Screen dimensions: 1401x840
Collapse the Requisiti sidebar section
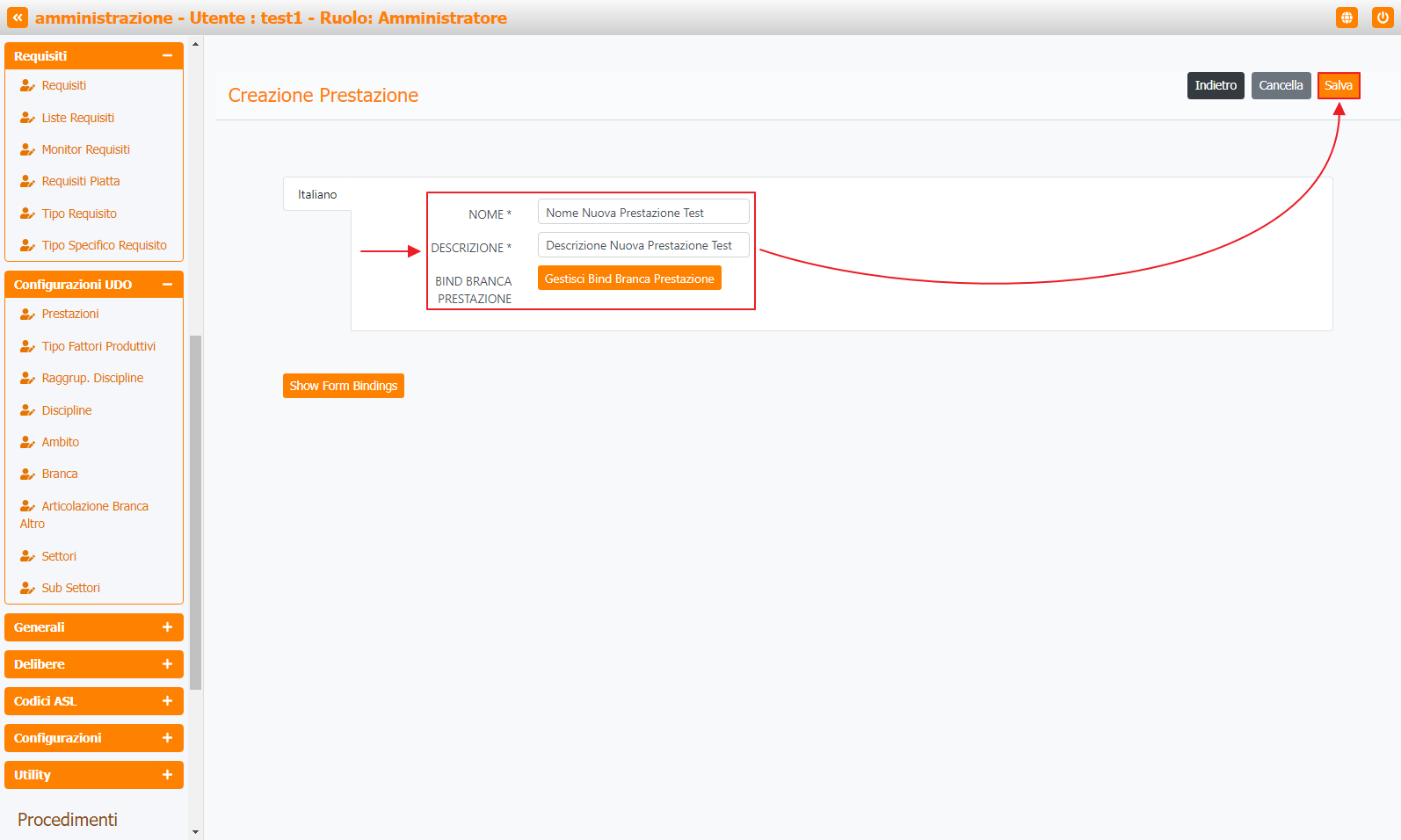167,56
